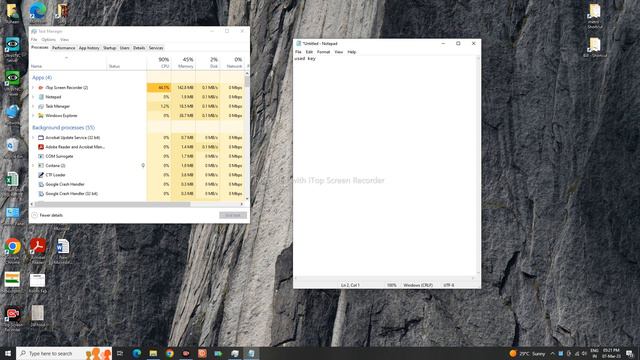Open iTop Screen Recorder desktop shortcut
This screenshot has height=360, width=640.
coord(12,313)
